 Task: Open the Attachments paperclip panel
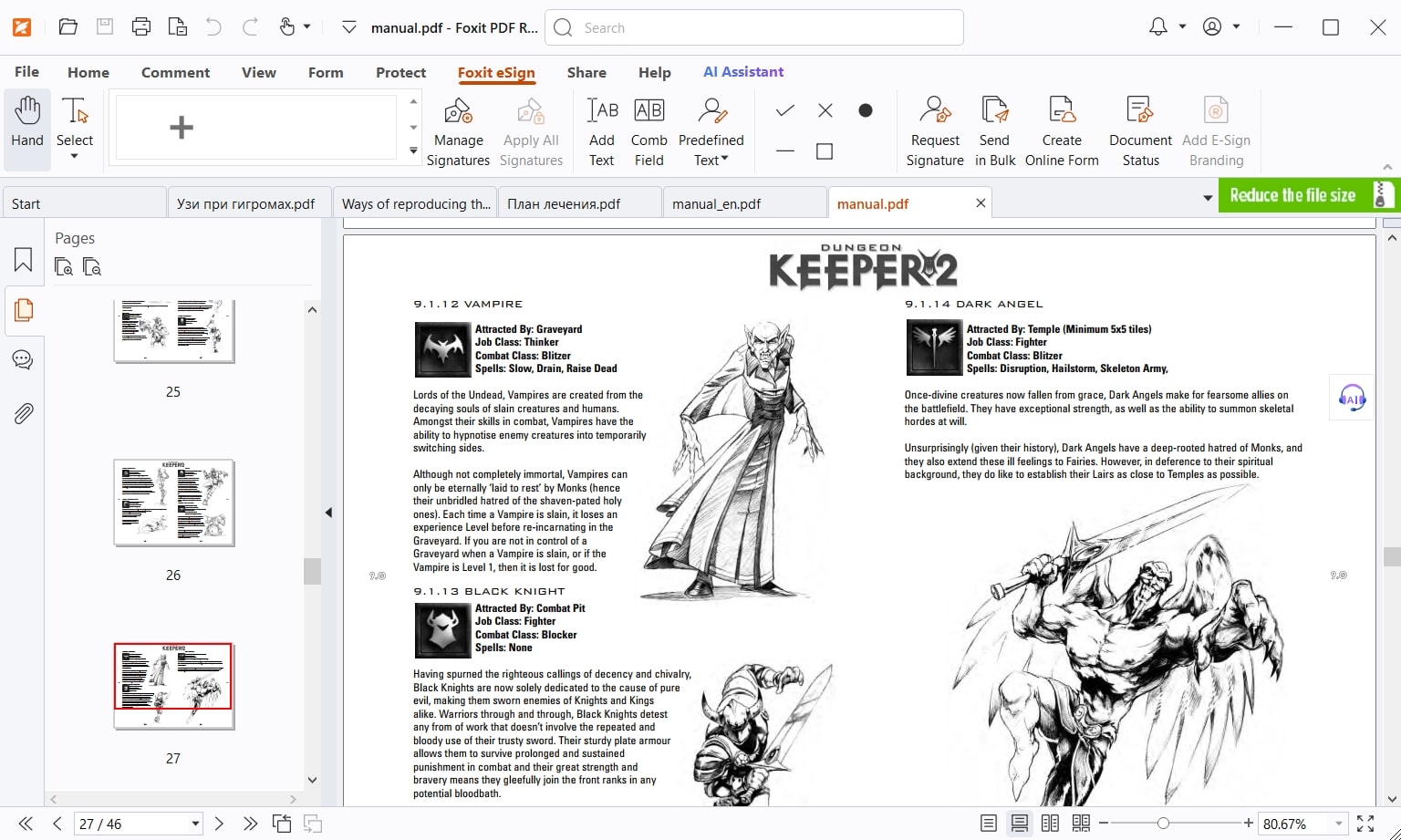click(23, 414)
